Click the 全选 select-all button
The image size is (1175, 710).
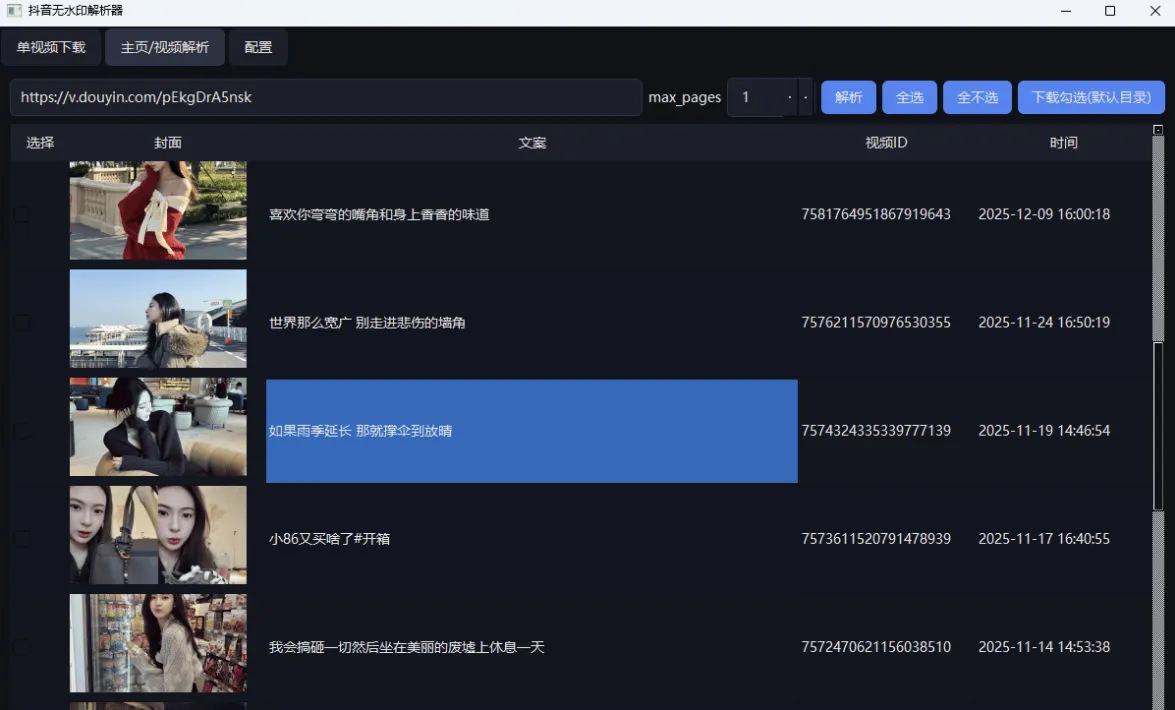(909, 97)
